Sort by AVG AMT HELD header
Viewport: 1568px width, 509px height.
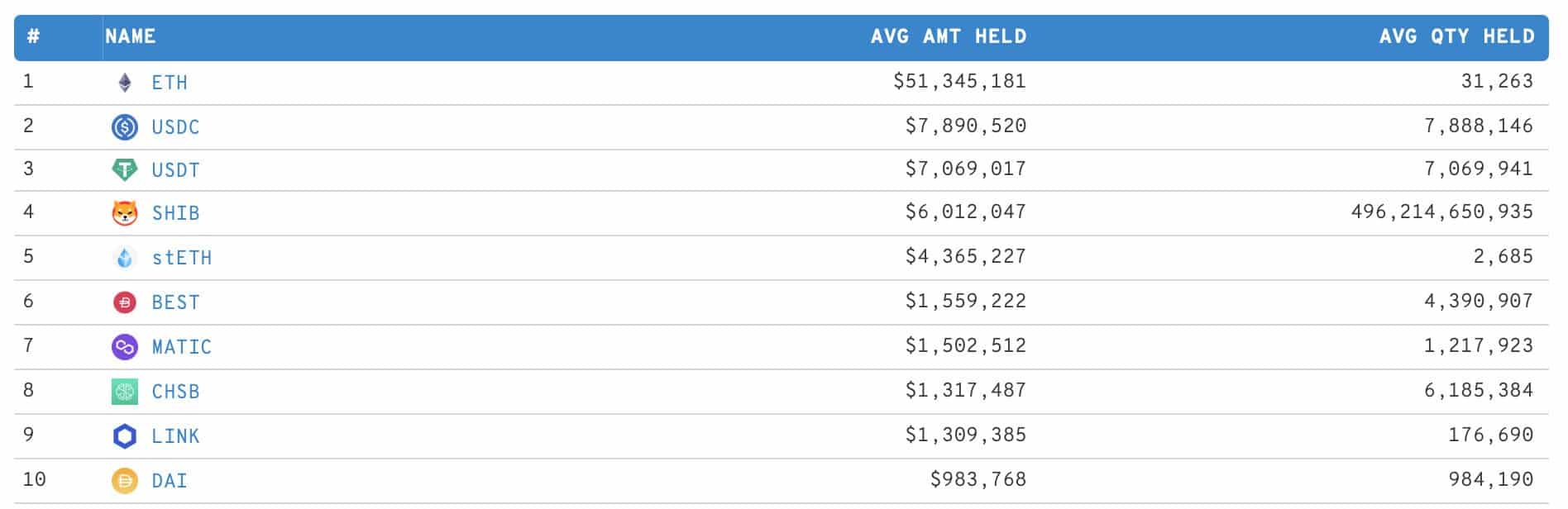coord(949,36)
